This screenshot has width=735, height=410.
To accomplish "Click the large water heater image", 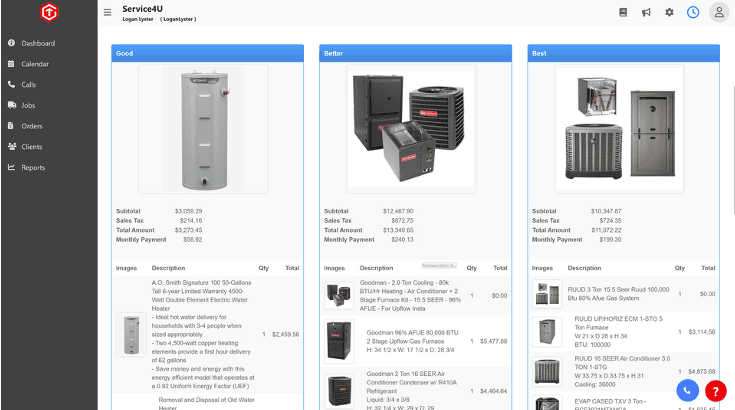I will click(203, 129).
